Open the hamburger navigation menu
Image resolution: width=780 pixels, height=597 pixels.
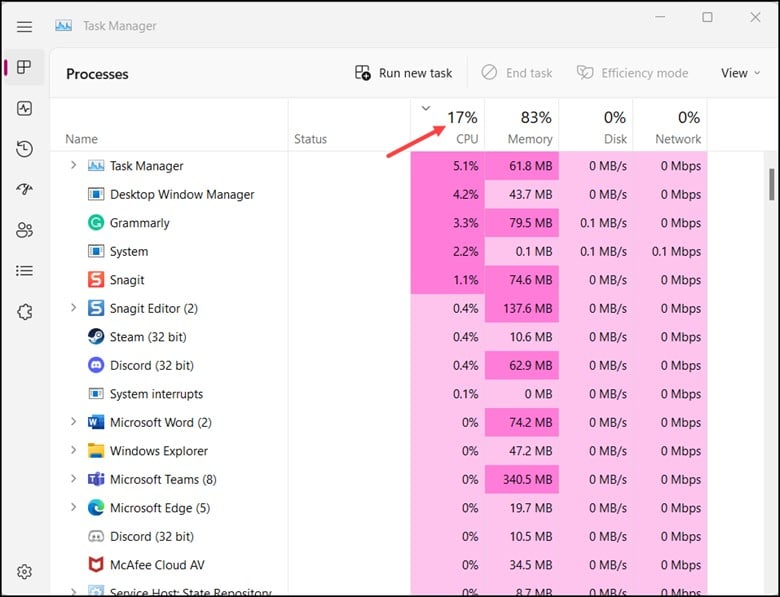pos(25,27)
